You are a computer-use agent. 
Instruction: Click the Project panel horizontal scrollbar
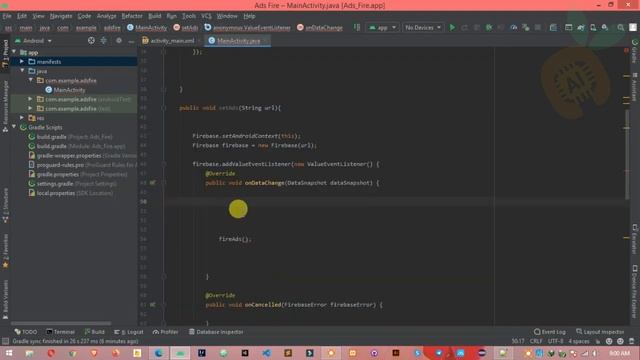pos(61,323)
